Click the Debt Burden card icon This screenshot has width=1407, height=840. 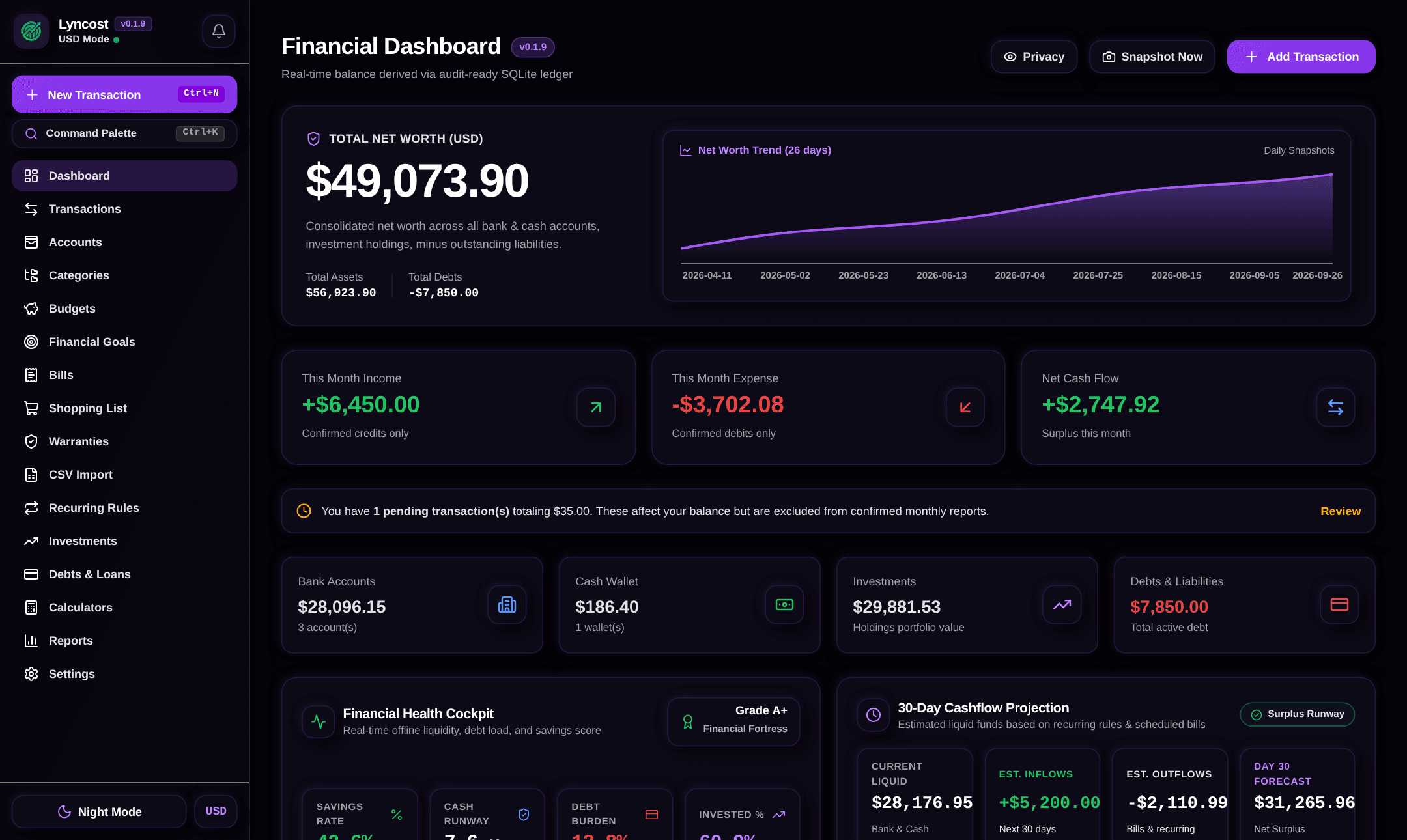coord(651,815)
